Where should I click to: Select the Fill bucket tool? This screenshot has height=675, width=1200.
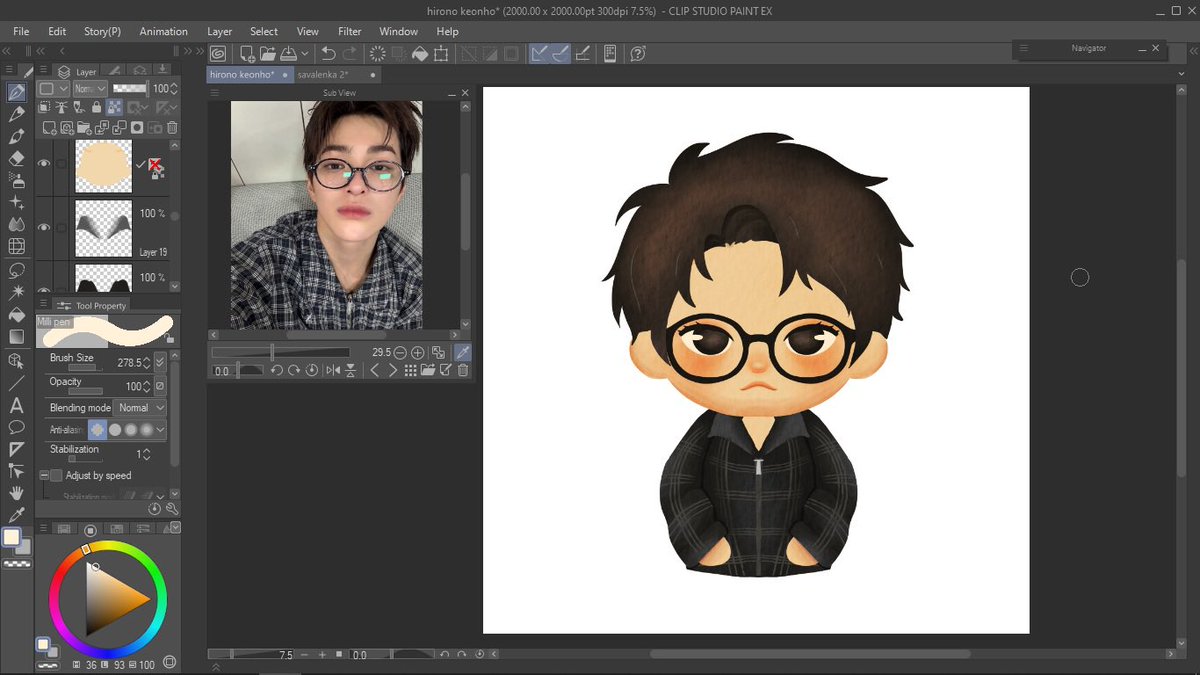point(16,314)
